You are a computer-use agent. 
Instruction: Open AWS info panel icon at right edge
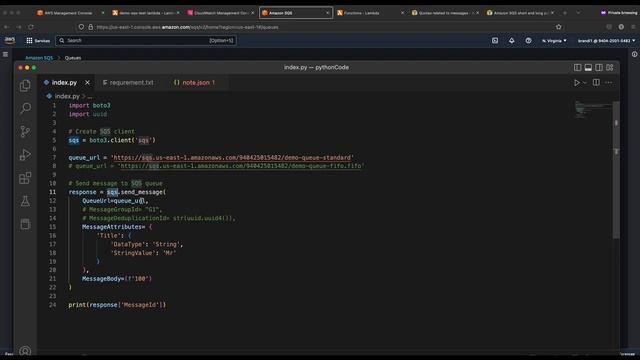(634, 54)
